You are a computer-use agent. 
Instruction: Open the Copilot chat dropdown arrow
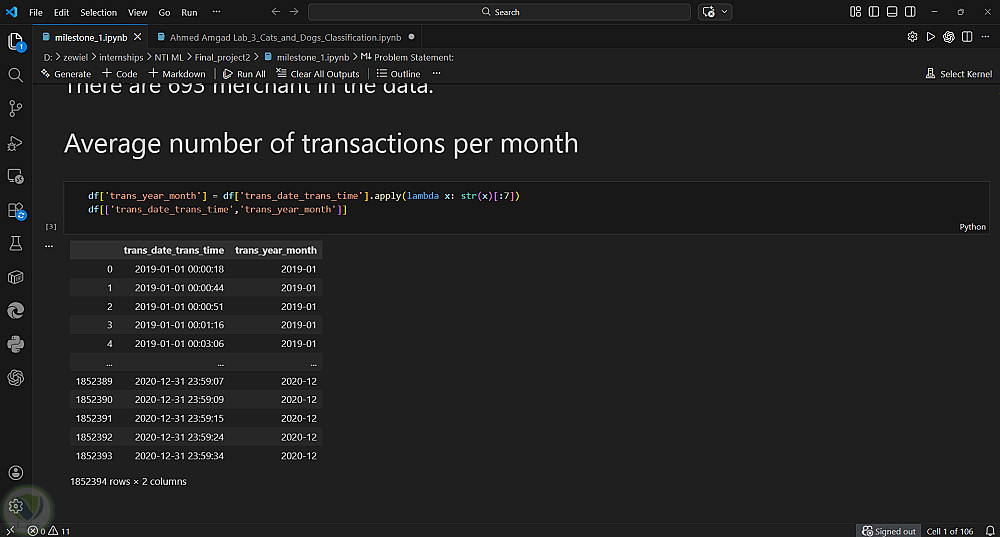[725, 12]
